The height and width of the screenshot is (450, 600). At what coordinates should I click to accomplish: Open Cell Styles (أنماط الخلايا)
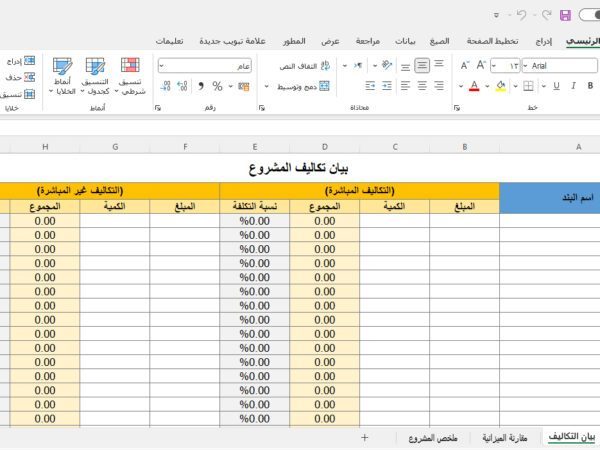pyautogui.click(x=62, y=76)
